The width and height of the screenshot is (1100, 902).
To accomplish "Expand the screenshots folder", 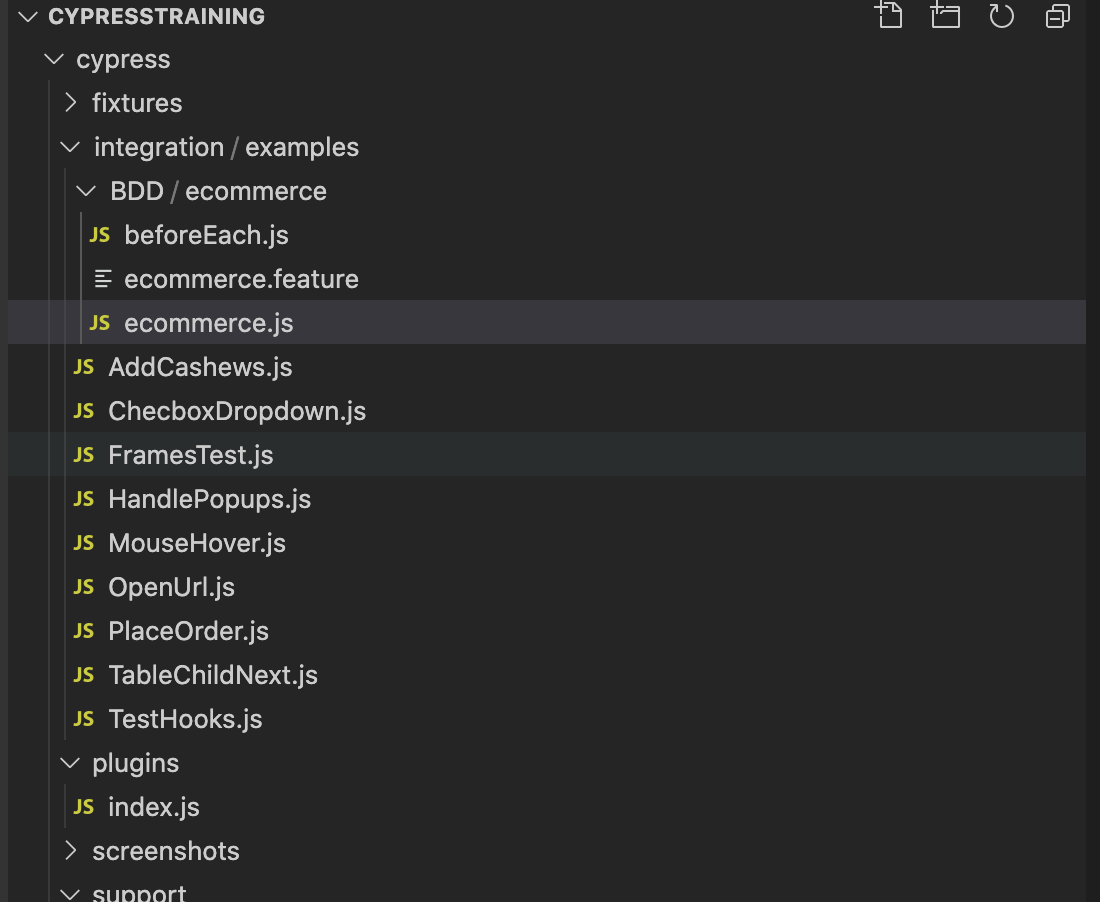I will point(165,850).
